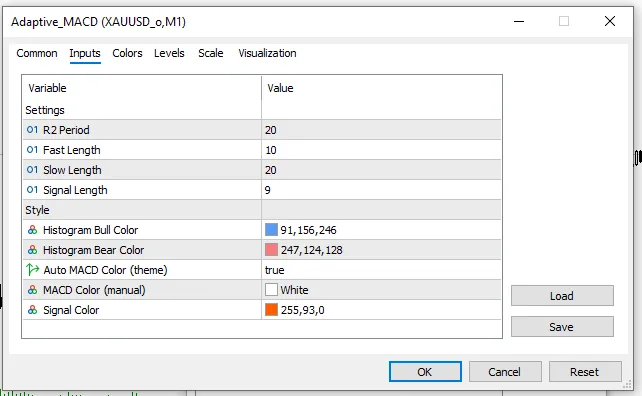Go to the Scale tab
Viewport: 642px width, 396px height.
pos(211,53)
